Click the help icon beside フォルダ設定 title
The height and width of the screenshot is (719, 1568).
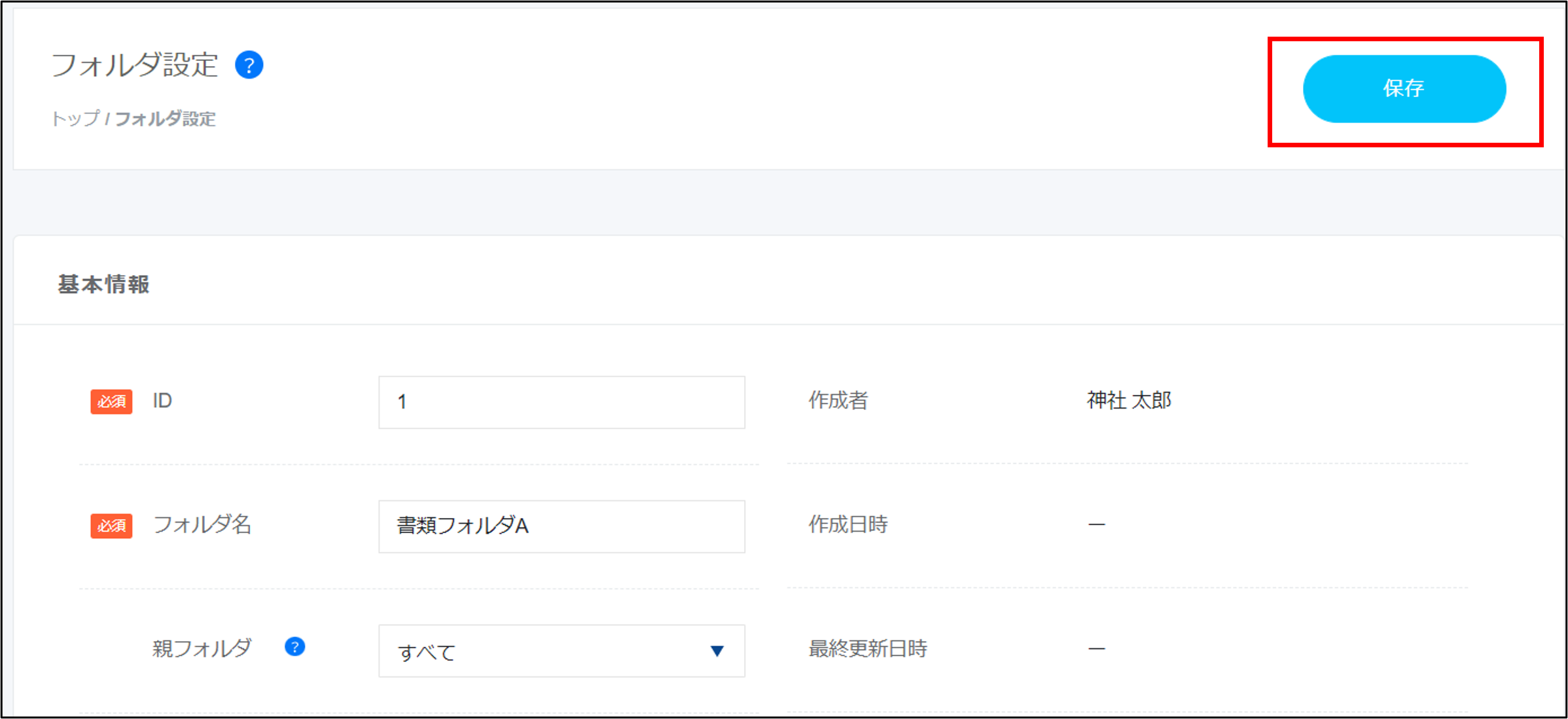[249, 65]
